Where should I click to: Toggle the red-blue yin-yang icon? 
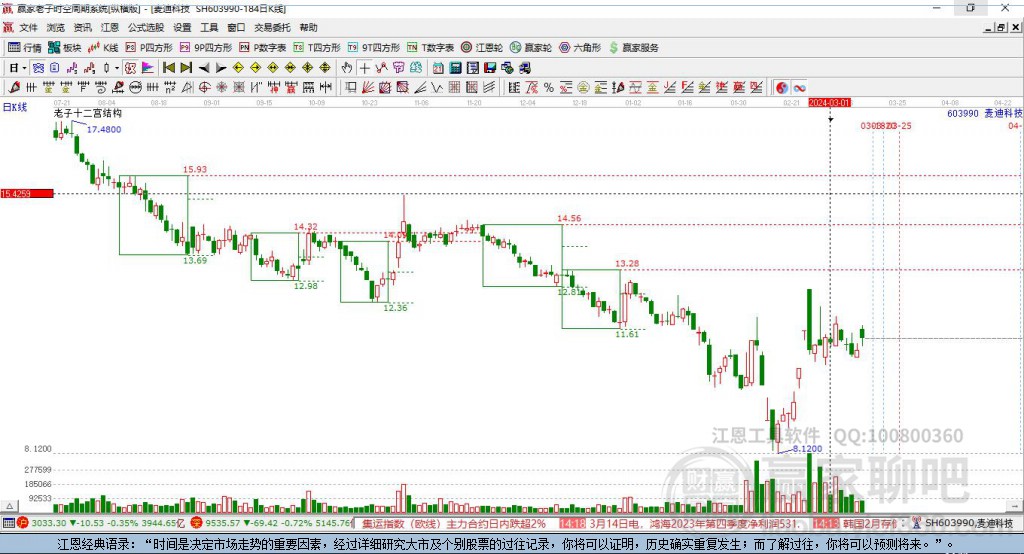(x=782, y=88)
